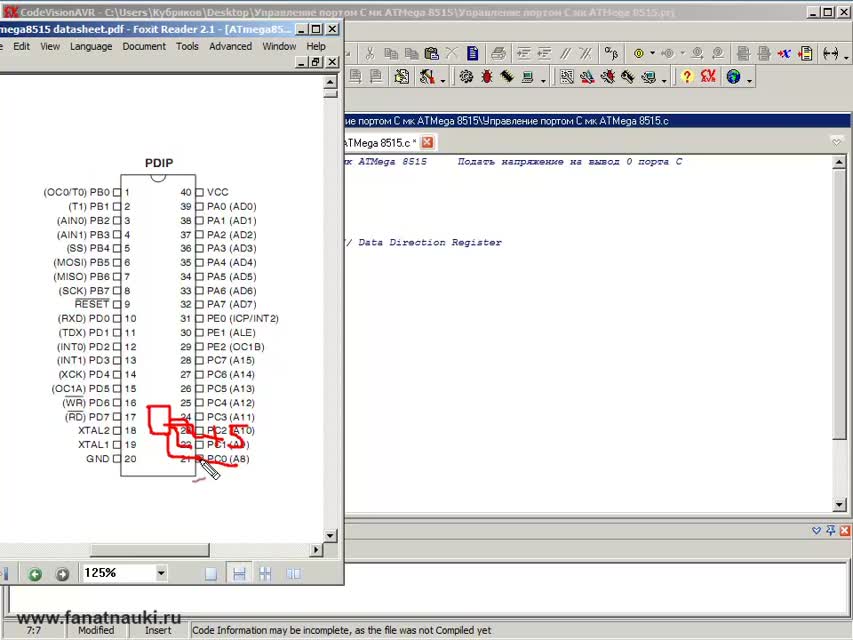Open dropdown arrow next to globe icon
Screen dimensions: 853x640
[750, 81]
